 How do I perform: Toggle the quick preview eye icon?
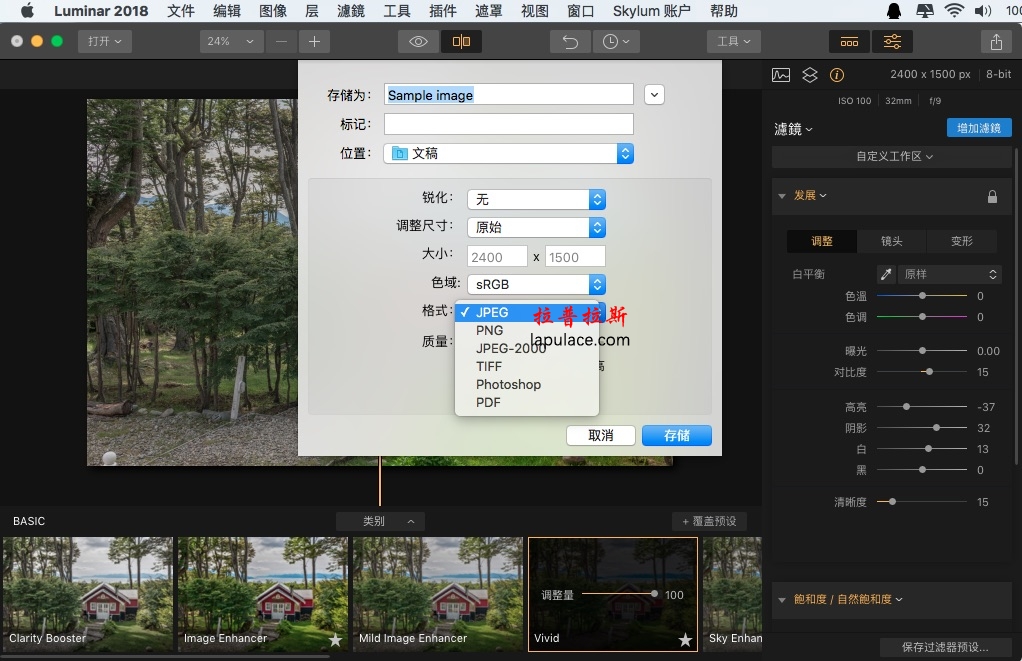[418, 42]
